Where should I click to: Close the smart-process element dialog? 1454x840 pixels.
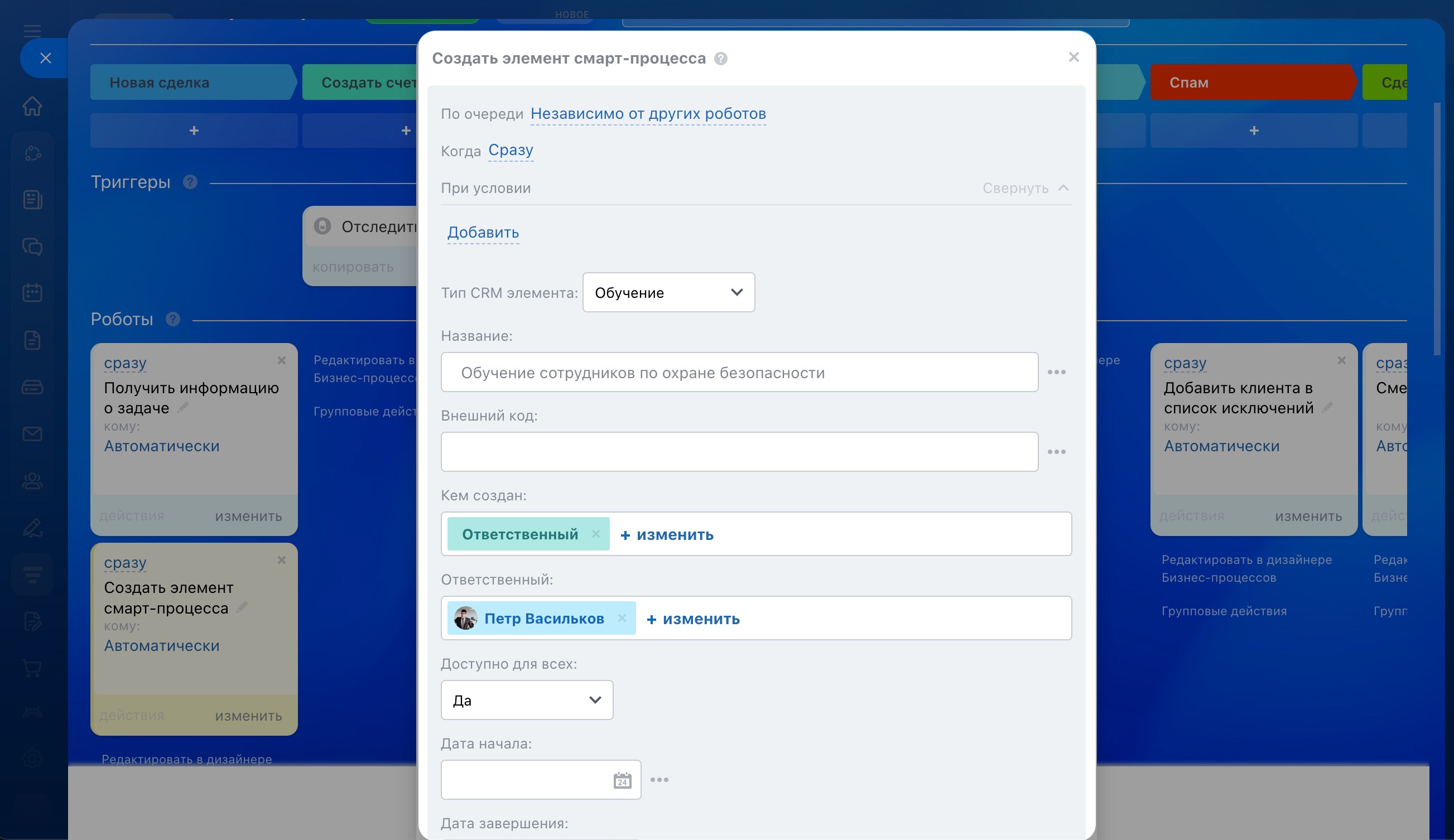click(x=1074, y=57)
